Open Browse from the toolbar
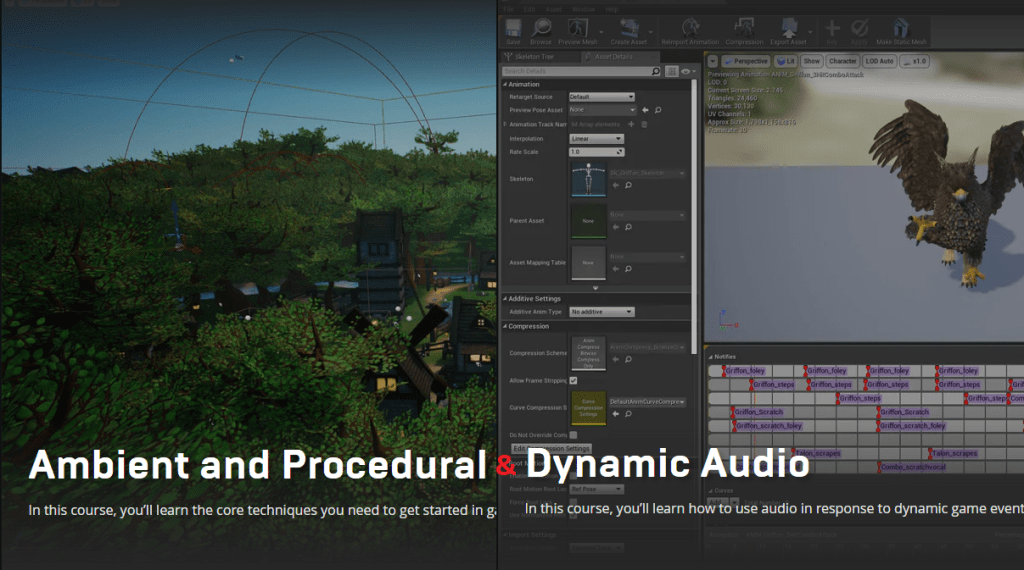The image size is (1024, 570). tap(541, 31)
